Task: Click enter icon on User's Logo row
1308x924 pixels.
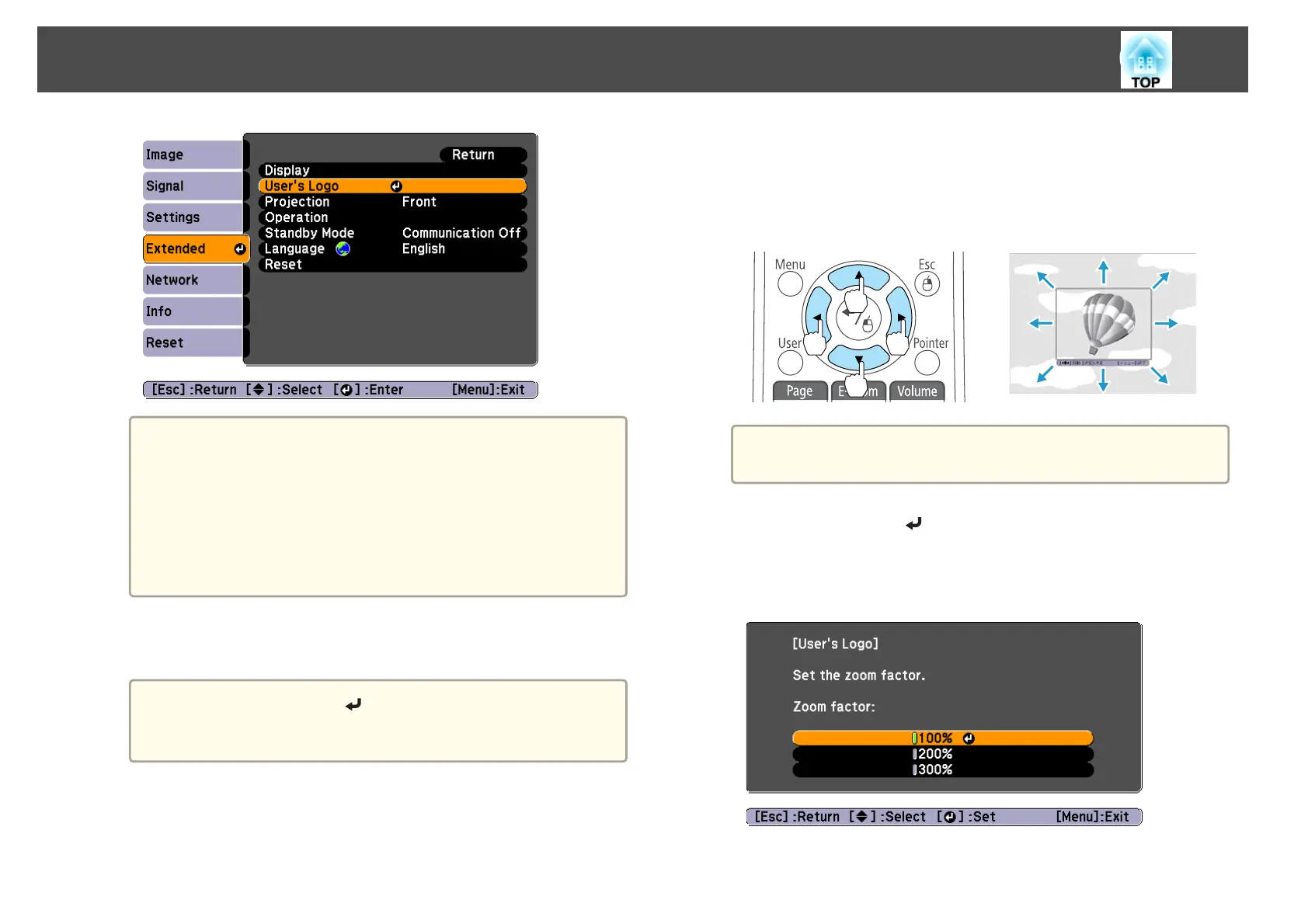Action: click(396, 186)
